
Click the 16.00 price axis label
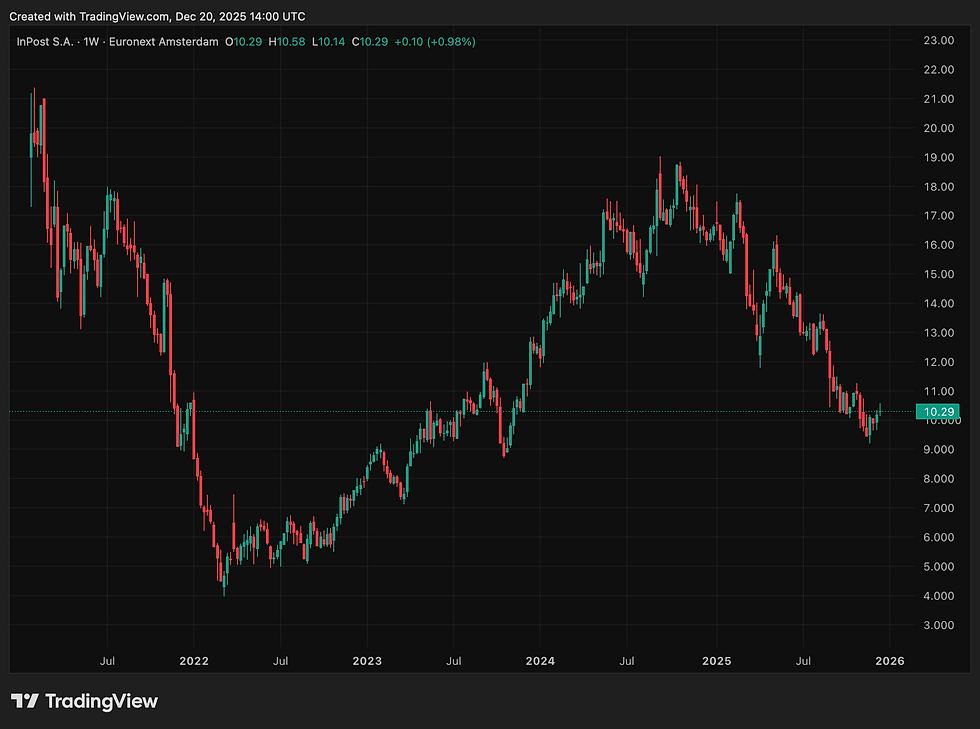[x=939, y=245]
